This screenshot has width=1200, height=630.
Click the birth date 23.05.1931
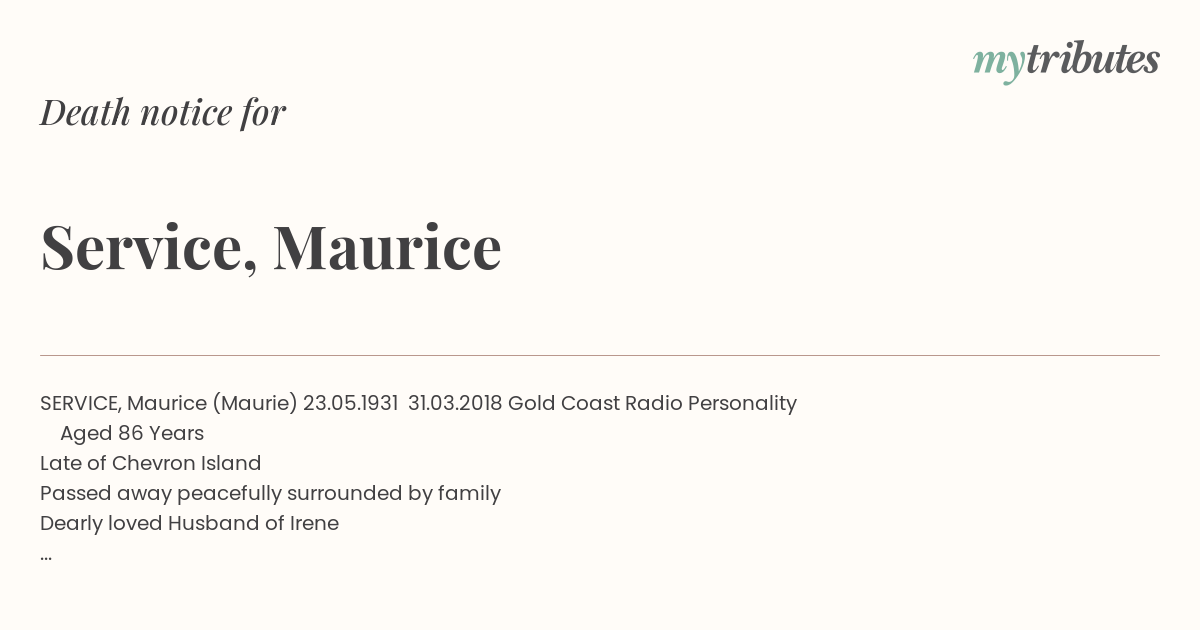[x=351, y=403]
